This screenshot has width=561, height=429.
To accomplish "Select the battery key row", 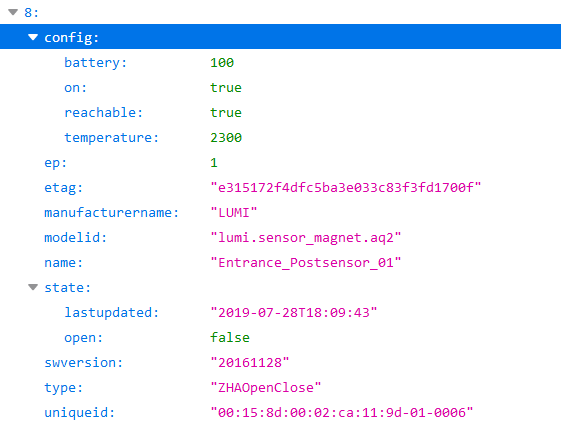I will click(x=280, y=63).
